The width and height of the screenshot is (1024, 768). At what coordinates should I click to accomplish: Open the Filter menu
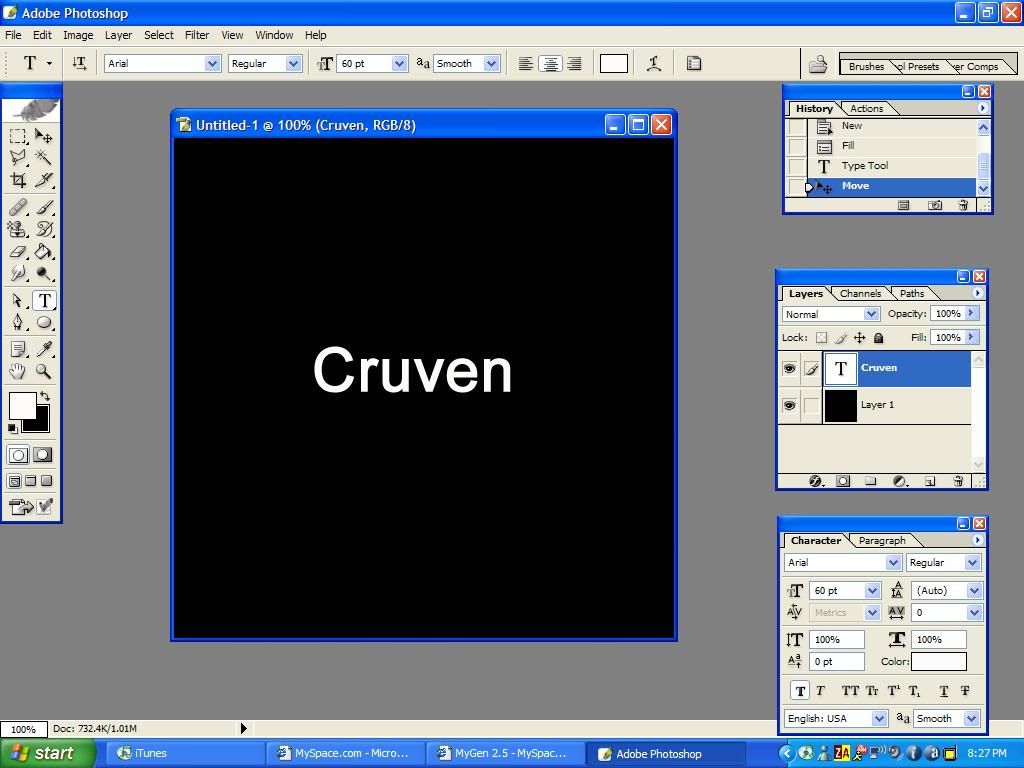[197, 35]
